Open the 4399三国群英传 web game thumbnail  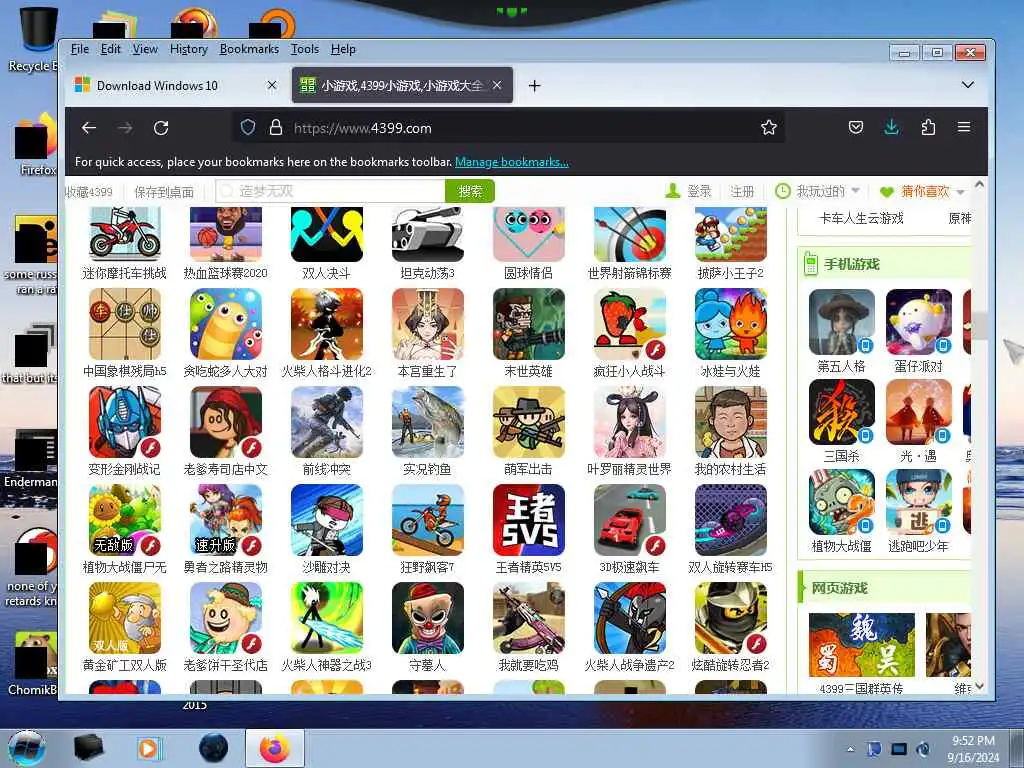862,645
